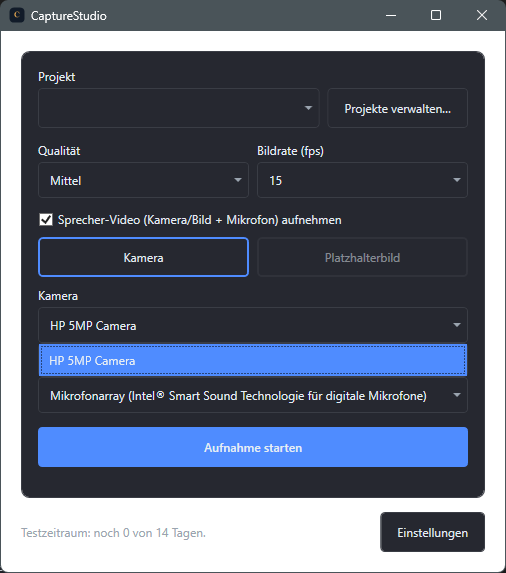506x573 pixels.
Task: Switch to the Platzhalterbild tab
Action: 362,257
